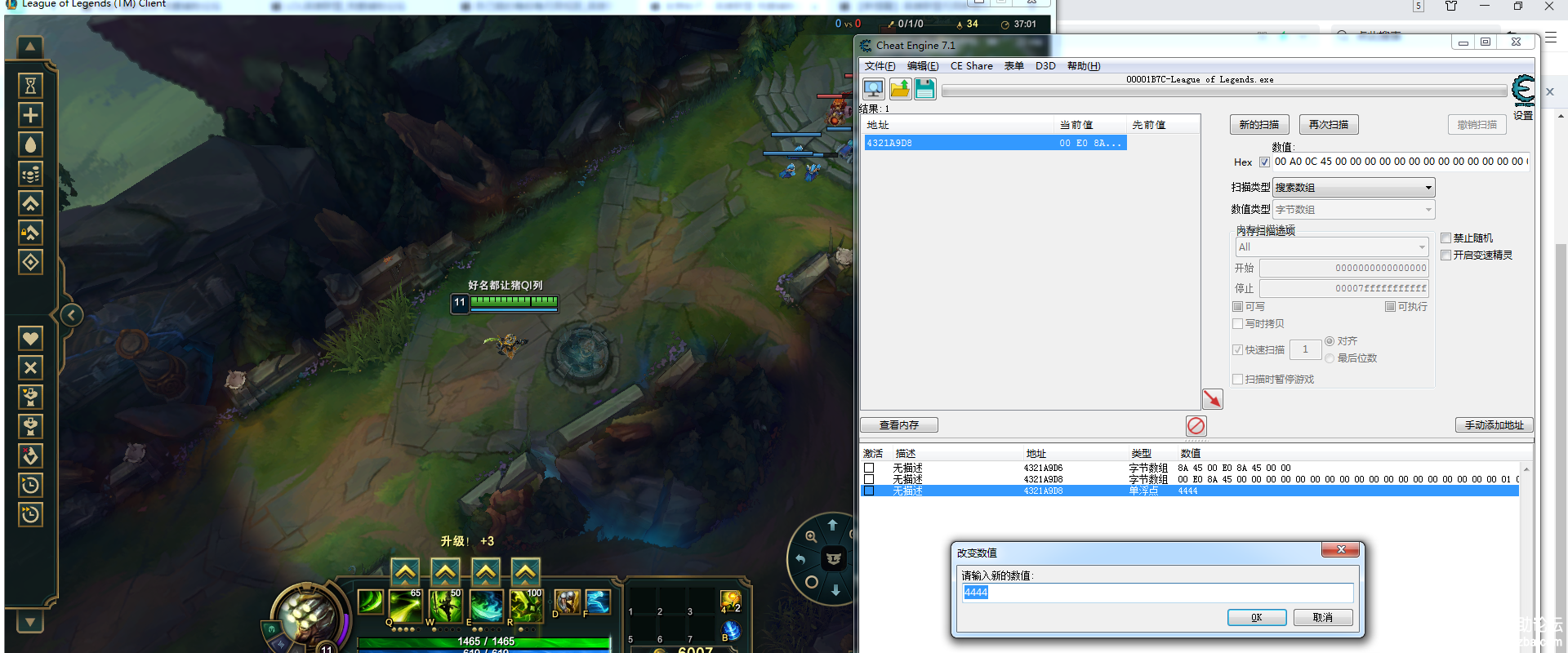
Task: Click the water drop icon in game sidebar
Action: coord(30,144)
